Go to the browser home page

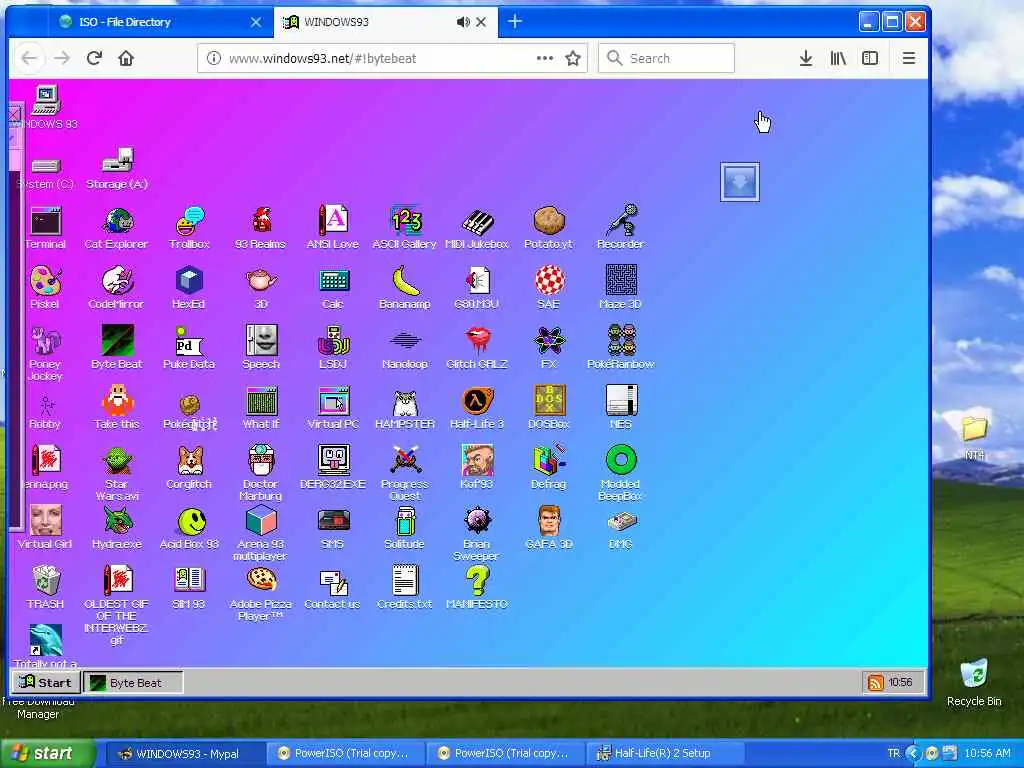(126, 58)
